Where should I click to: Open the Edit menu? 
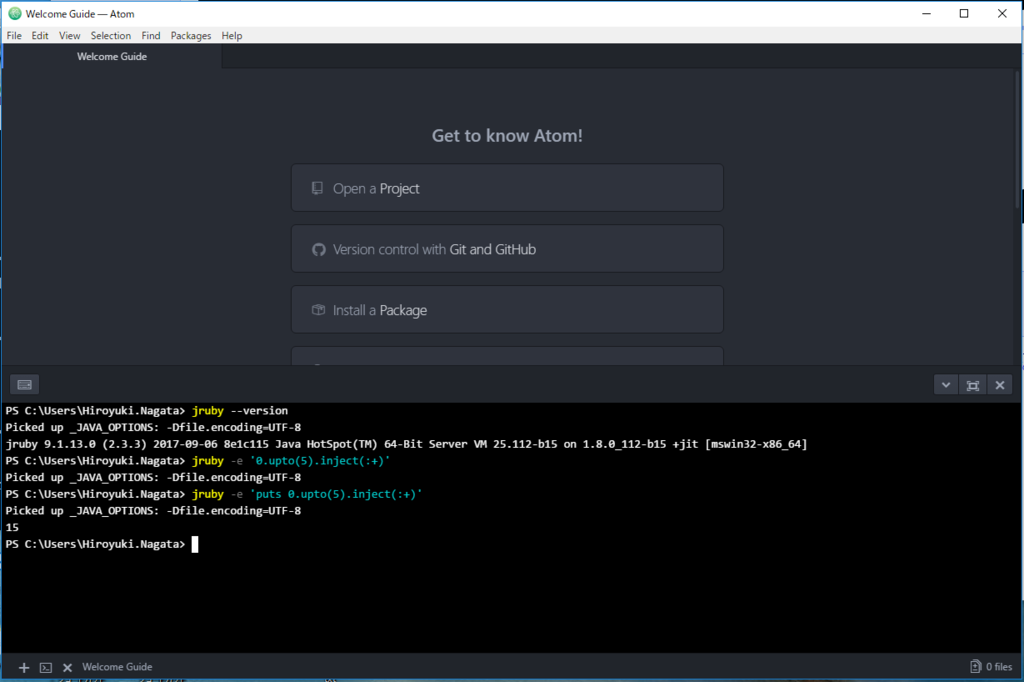pos(40,36)
